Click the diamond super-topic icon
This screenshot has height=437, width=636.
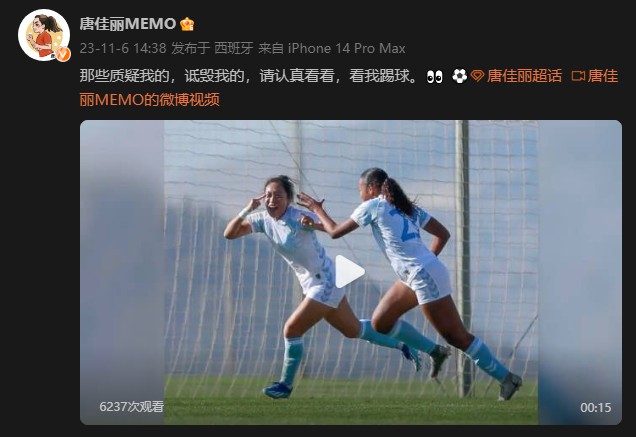477,76
